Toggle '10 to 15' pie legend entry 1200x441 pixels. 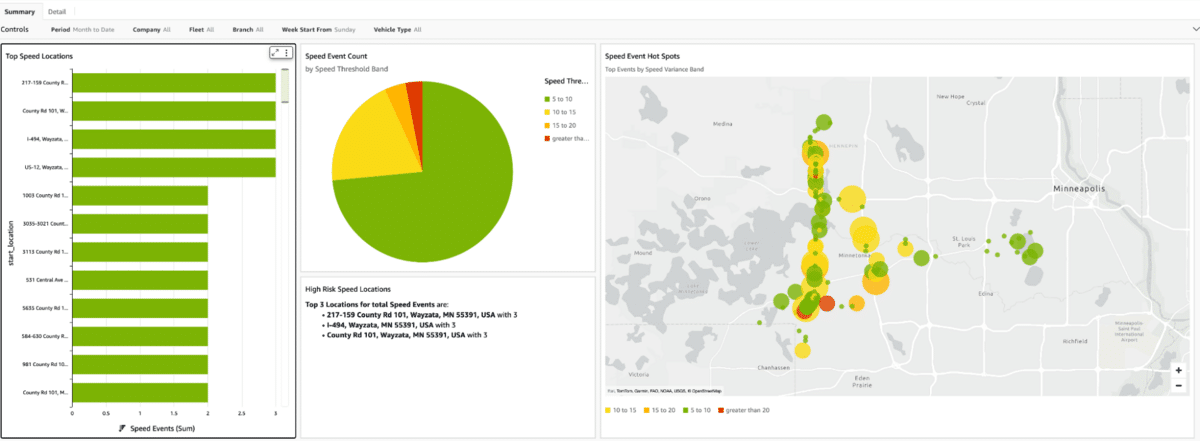click(x=562, y=112)
